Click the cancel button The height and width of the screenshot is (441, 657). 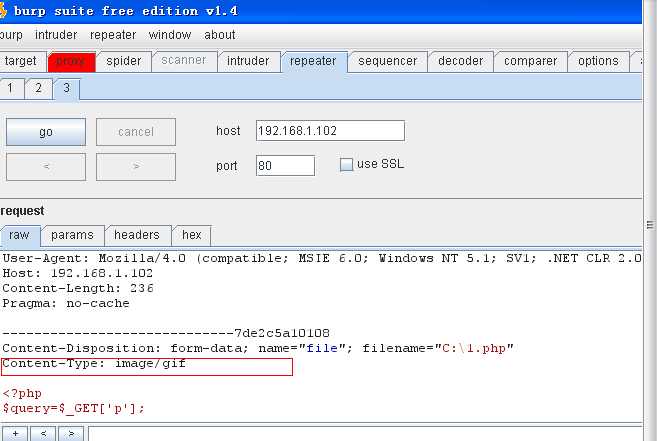136,132
